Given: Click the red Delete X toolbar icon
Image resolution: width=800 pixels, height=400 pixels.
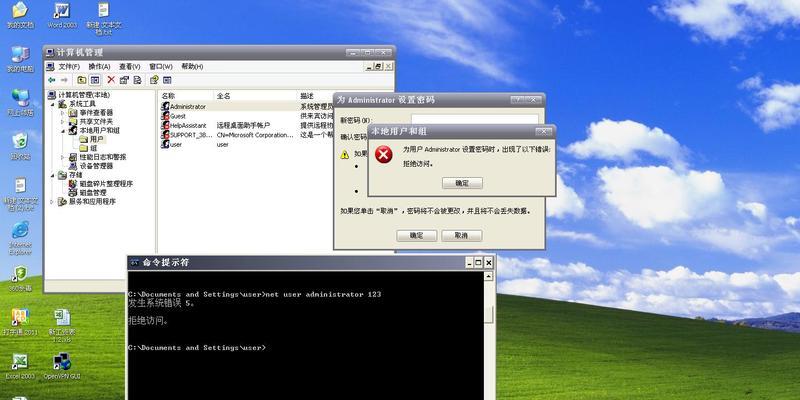Looking at the screenshot, I should [x=111, y=80].
